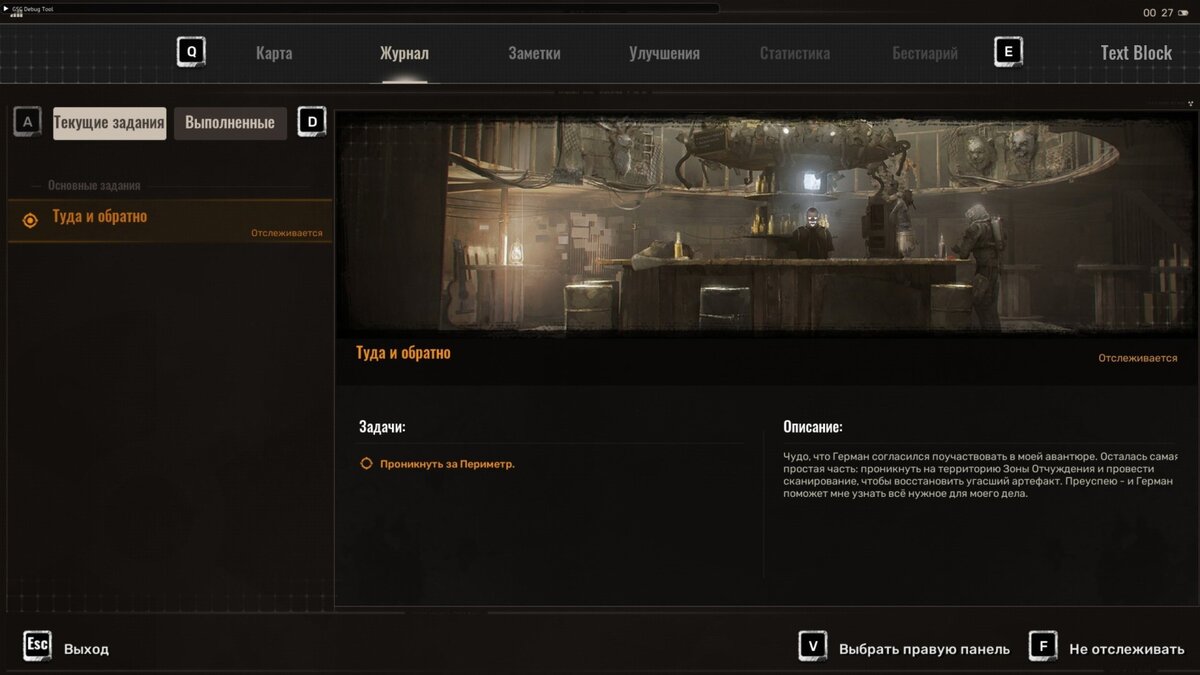Click objective text Проникнуть за Периметр

[447, 464]
